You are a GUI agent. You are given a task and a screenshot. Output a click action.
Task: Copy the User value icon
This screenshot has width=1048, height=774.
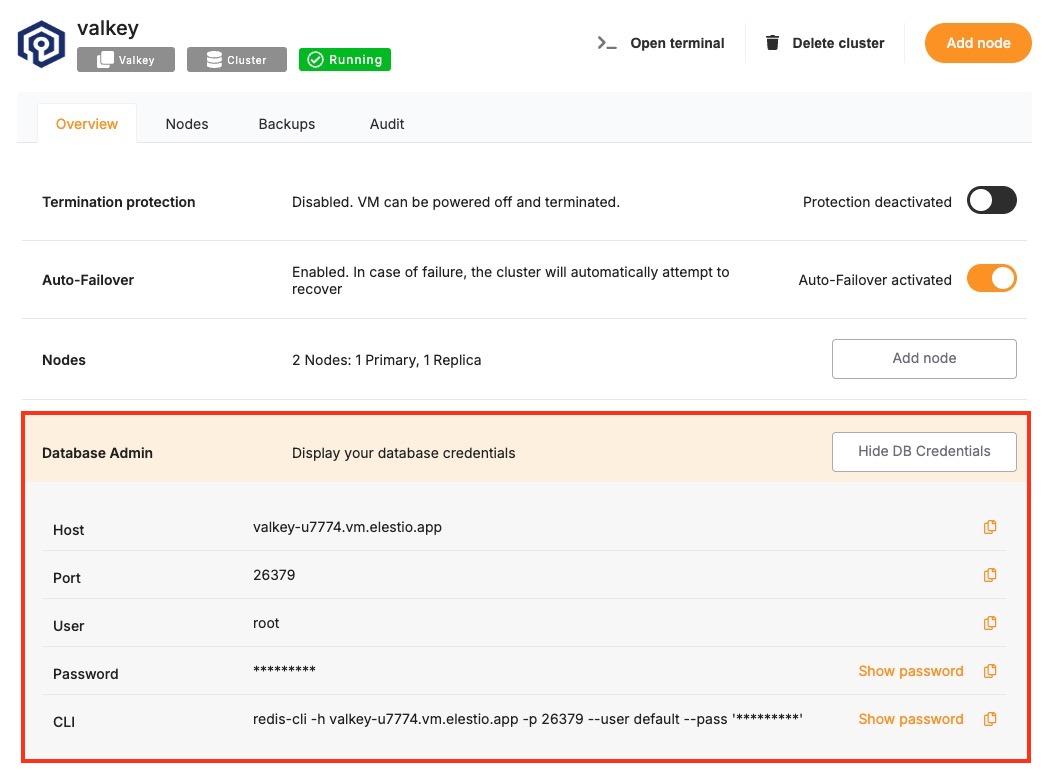pyautogui.click(x=990, y=623)
